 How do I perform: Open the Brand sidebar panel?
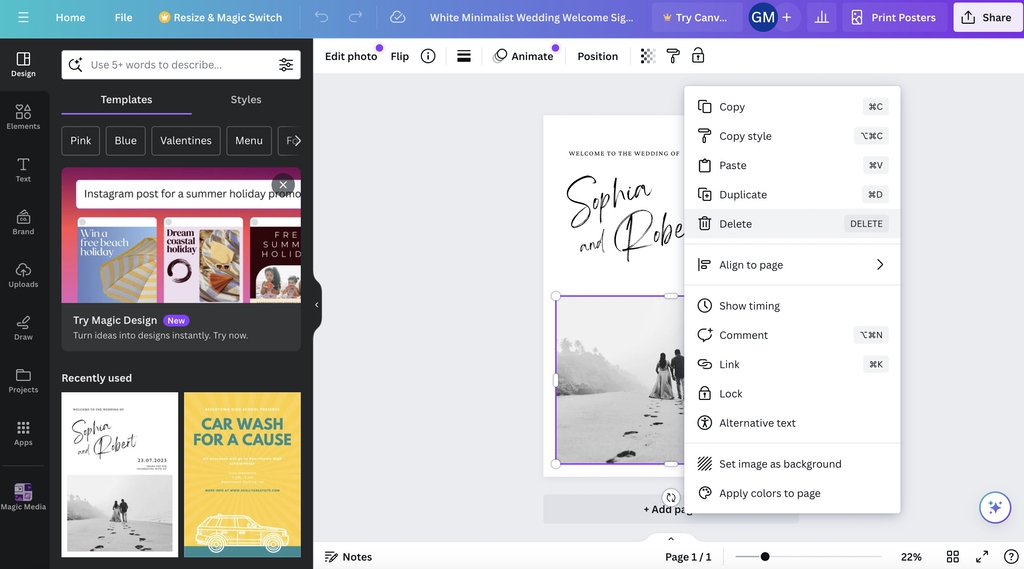[x=23, y=222]
